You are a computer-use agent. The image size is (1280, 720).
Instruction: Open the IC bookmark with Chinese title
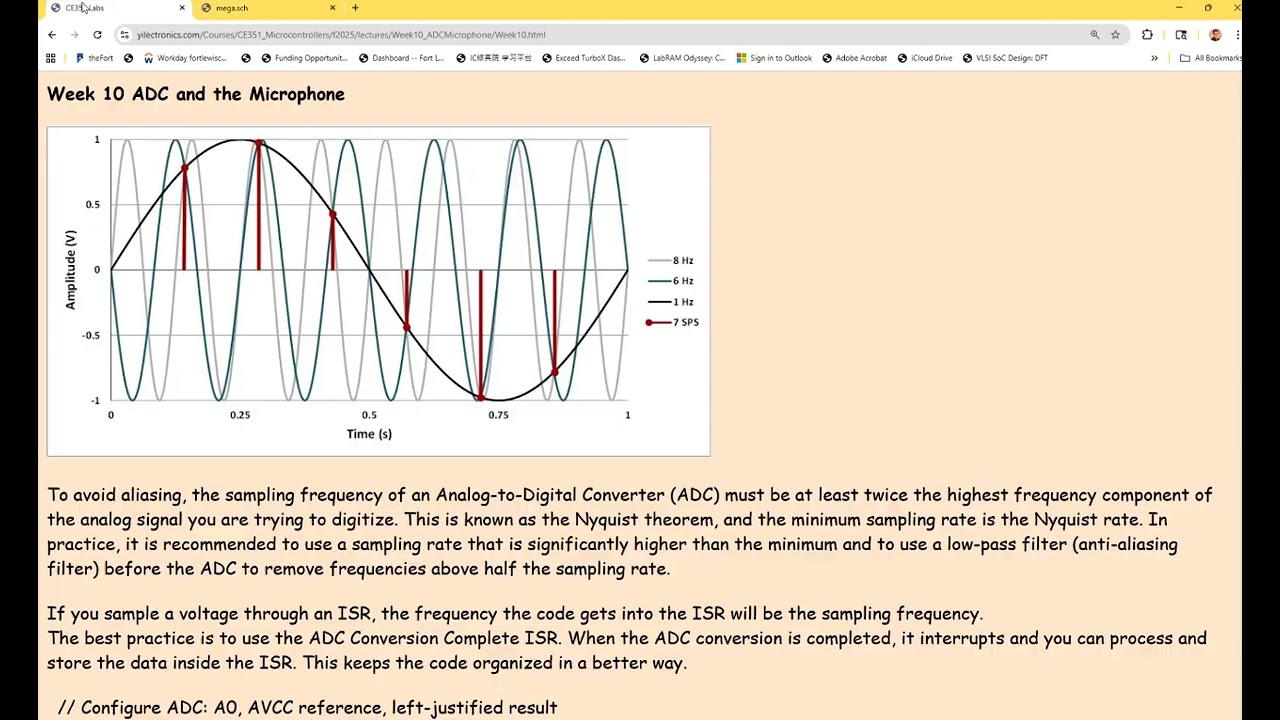pyautogui.click(x=494, y=58)
